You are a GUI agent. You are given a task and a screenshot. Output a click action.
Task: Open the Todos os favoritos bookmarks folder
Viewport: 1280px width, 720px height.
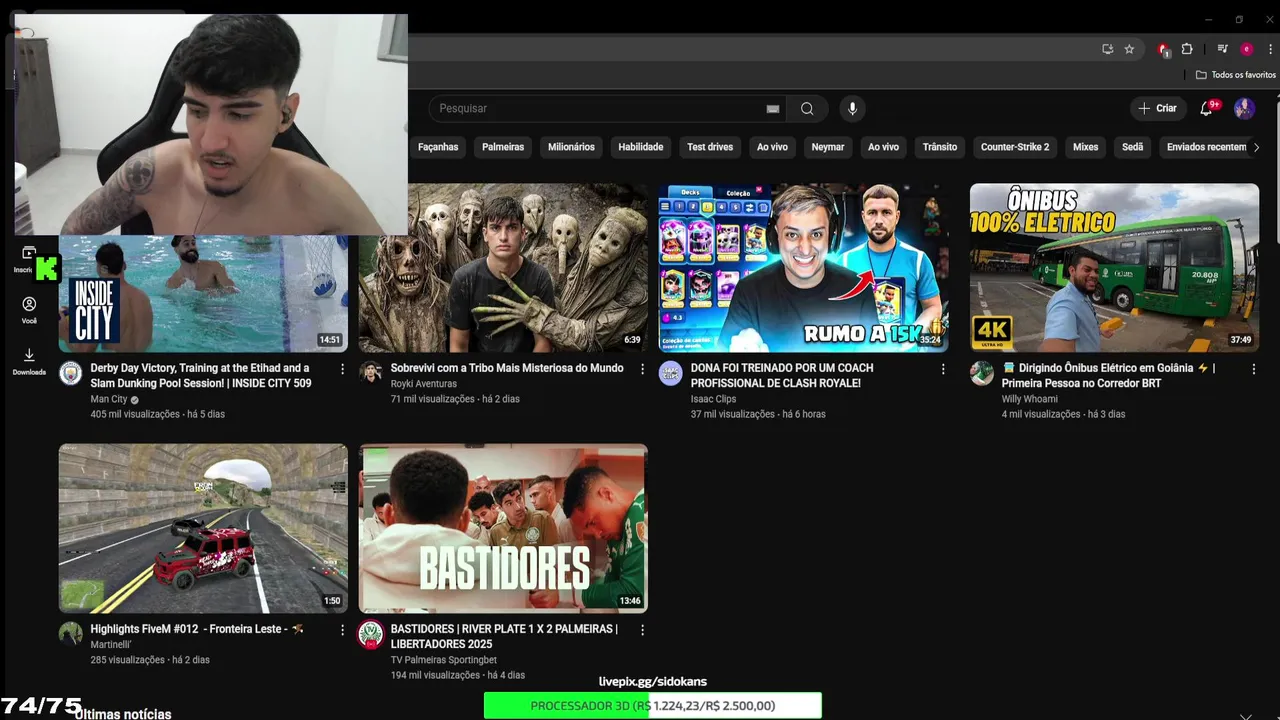[1236, 75]
